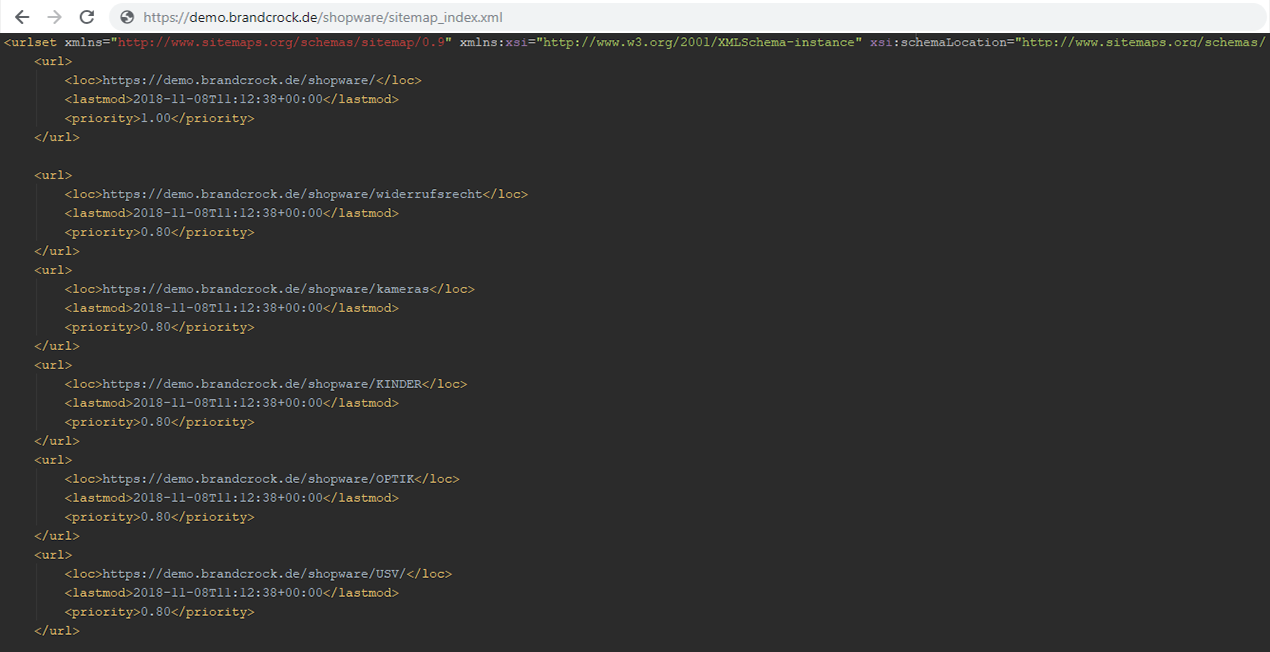Click lastmod date under widerrufsrecht URL
Viewport: 1270px width, 652px height.
[228, 213]
